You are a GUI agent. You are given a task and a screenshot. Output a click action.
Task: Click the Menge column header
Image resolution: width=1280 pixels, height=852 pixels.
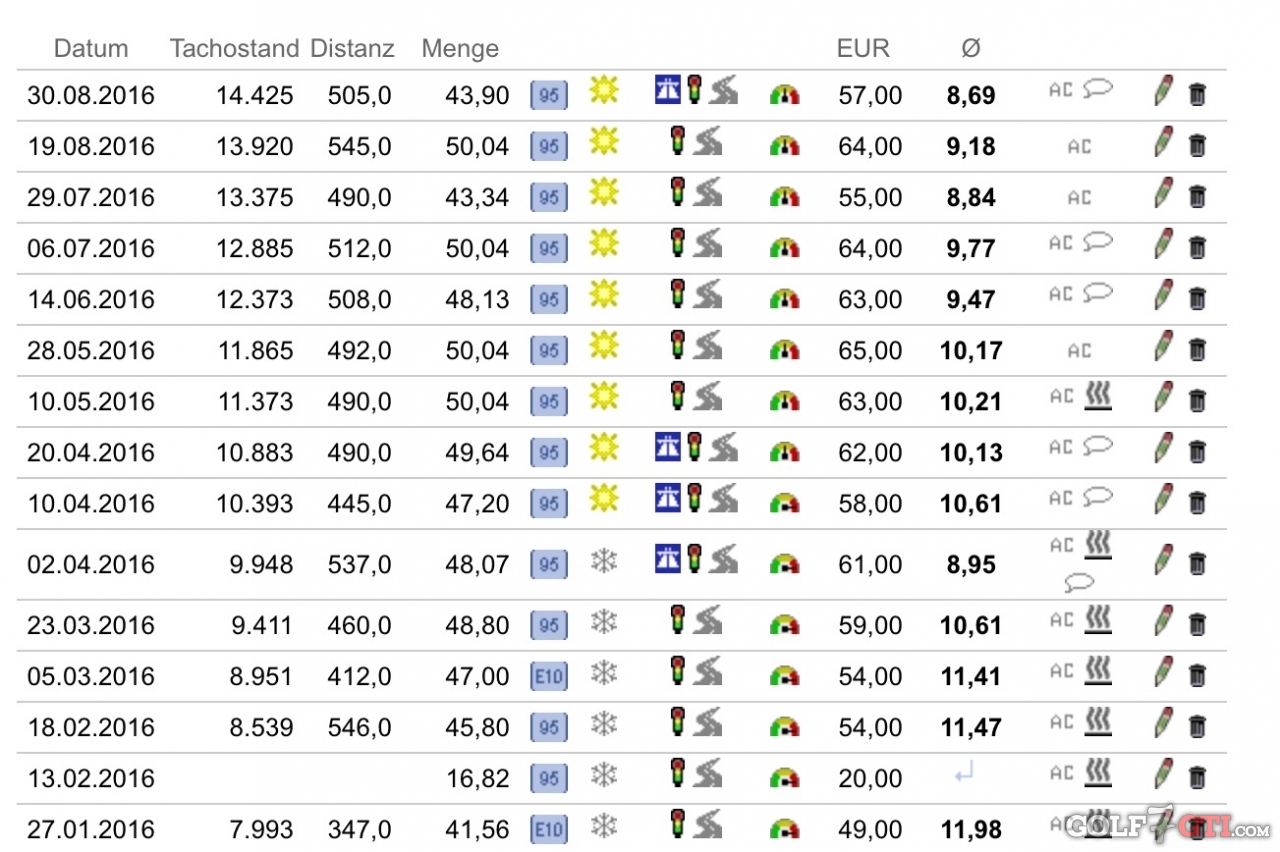pyautogui.click(x=460, y=48)
